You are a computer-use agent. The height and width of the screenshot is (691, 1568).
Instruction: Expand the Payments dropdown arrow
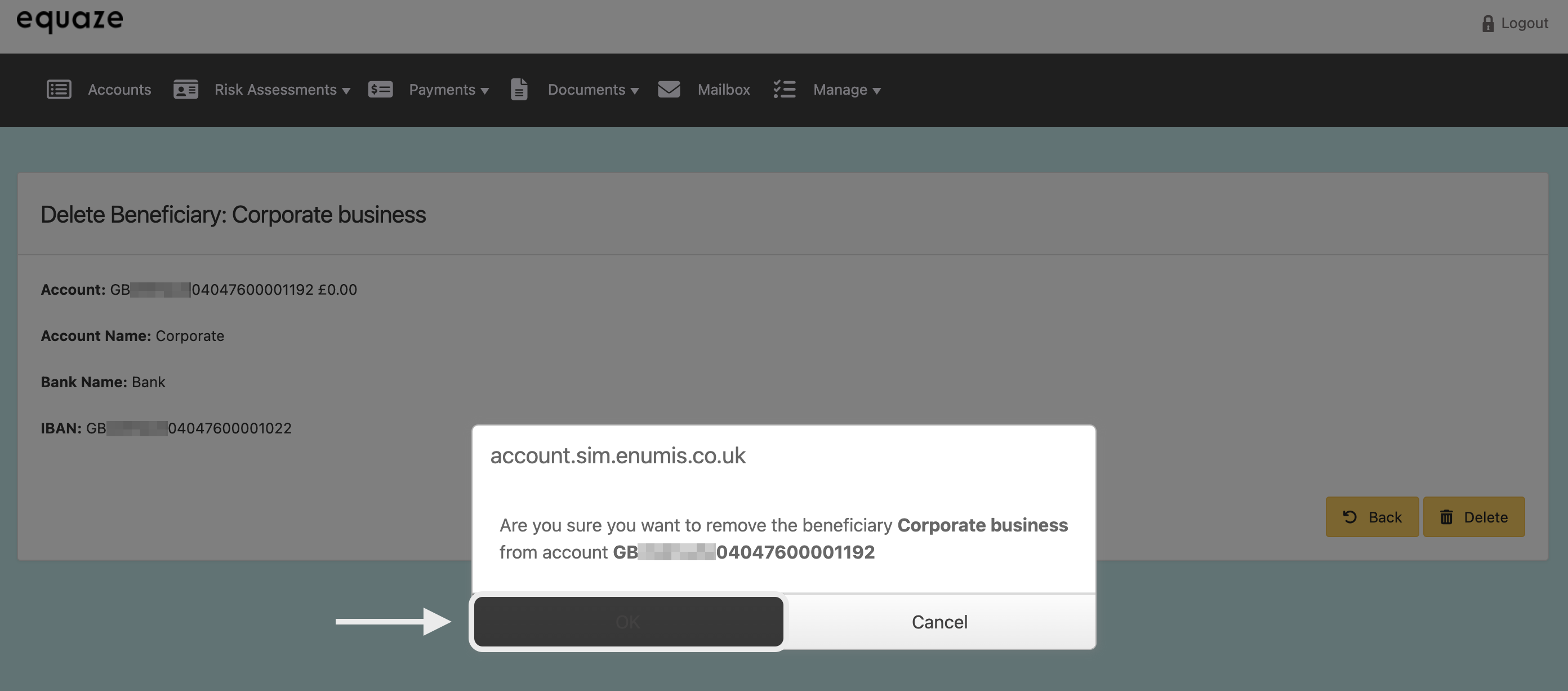[485, 91]
